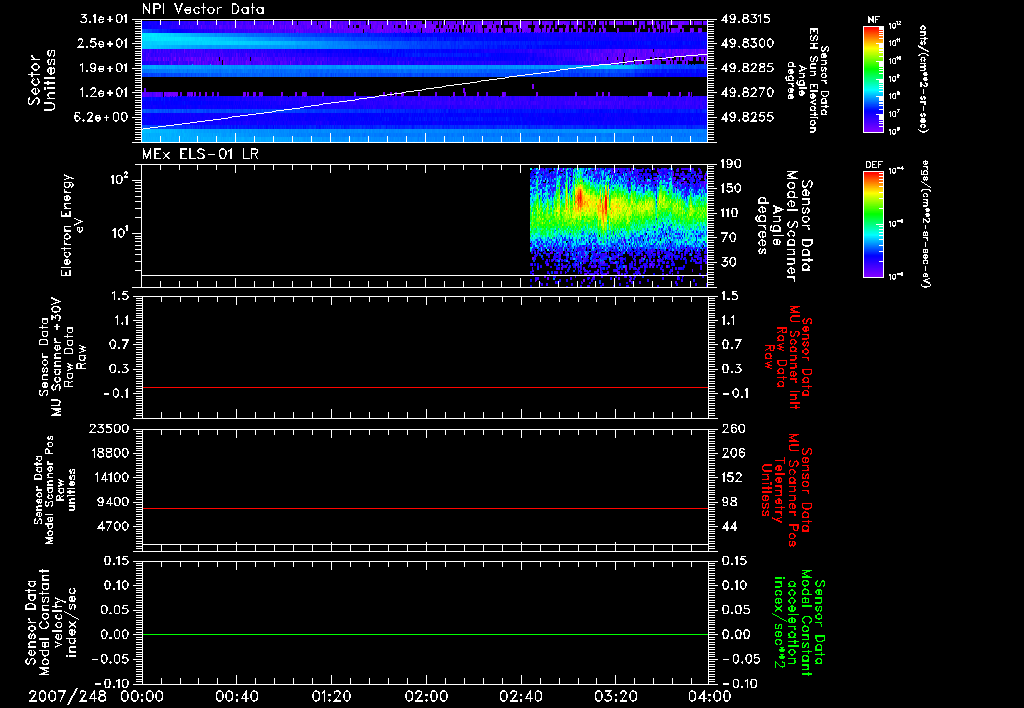The height and width of the screenshot is (708, 1024).
Task: Click the Electron Energy eV axis label
Action: click(74, 225)
